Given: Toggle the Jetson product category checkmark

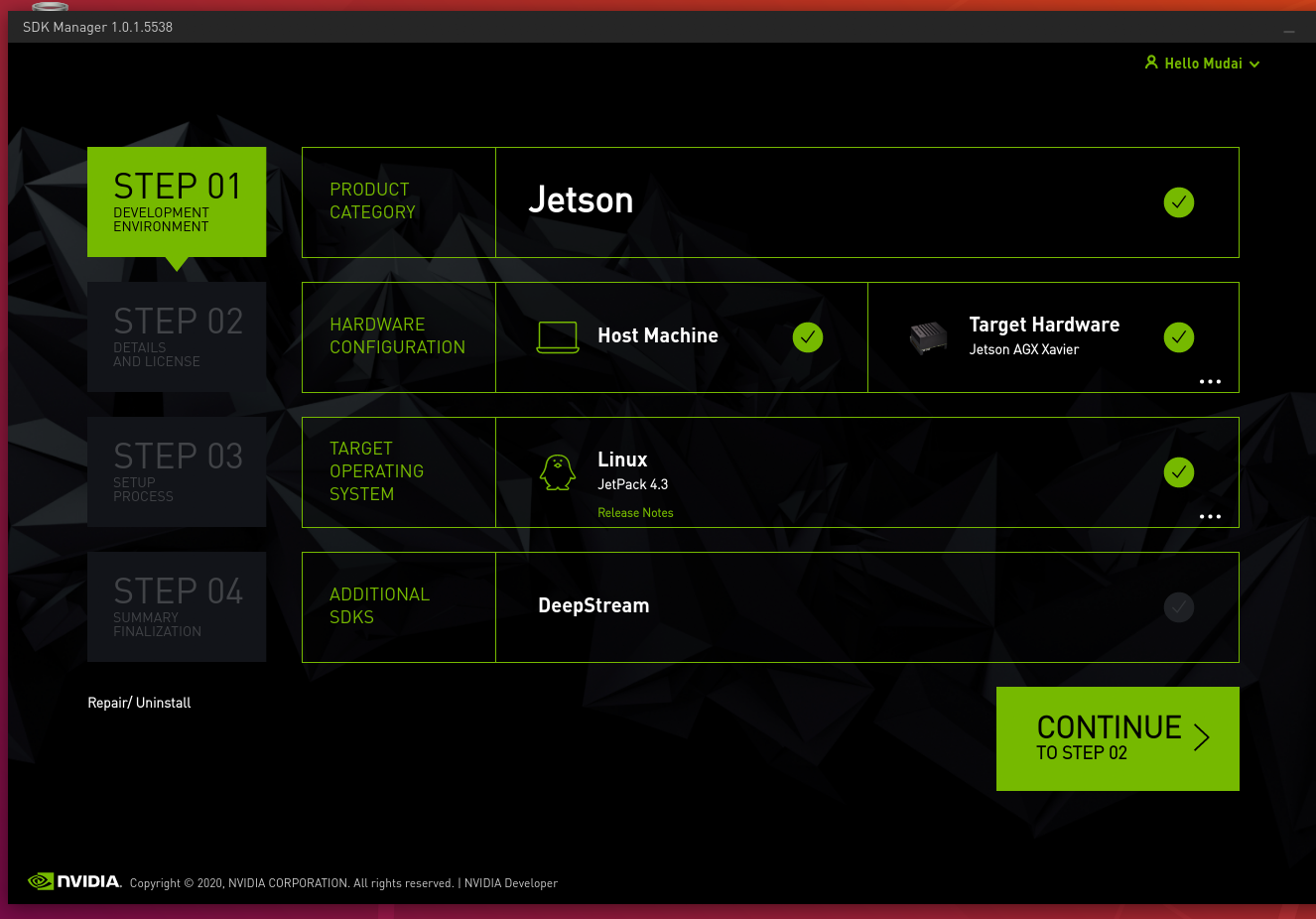Looking at the screenshot, I should click(1179, 202).
